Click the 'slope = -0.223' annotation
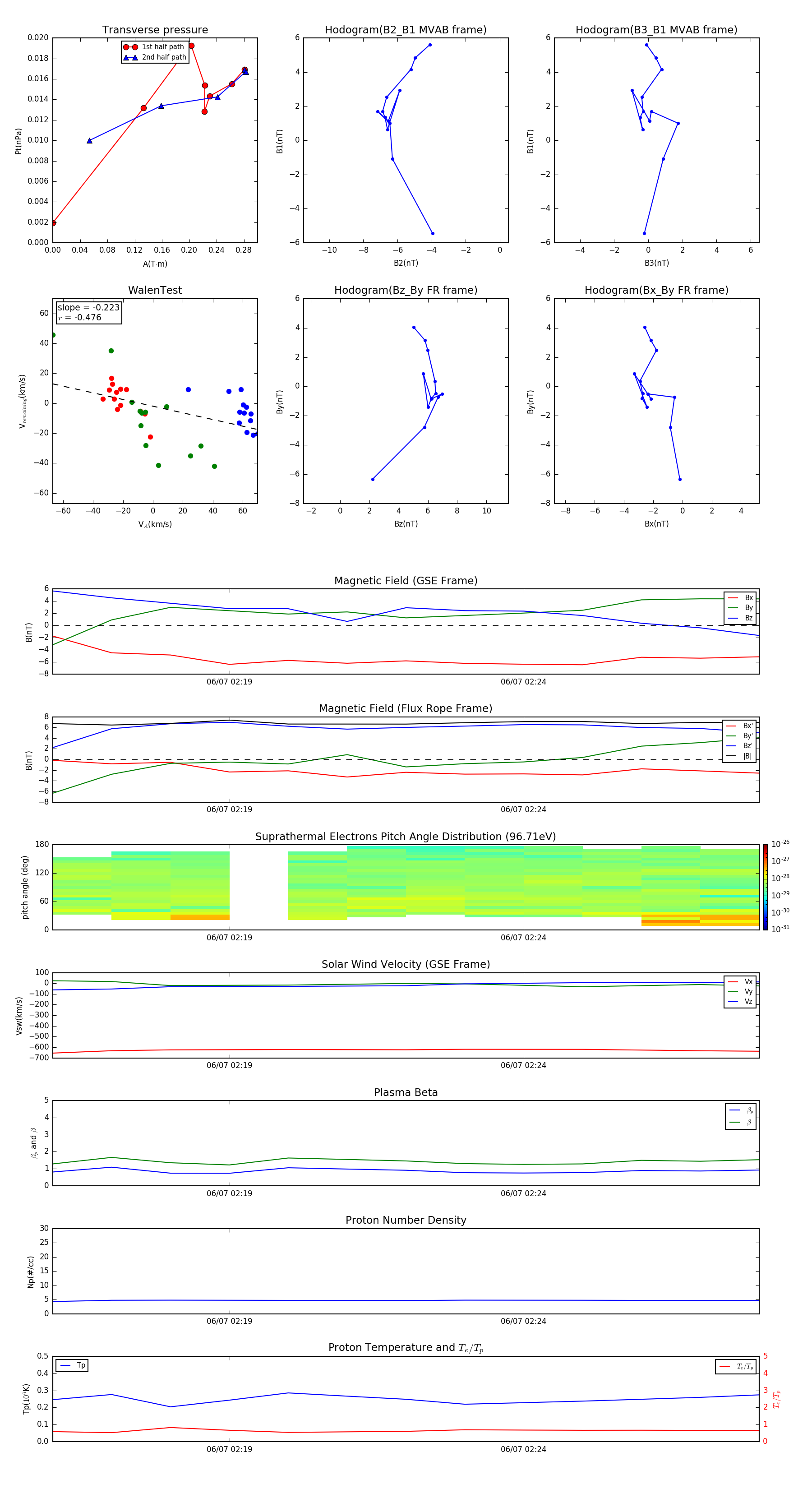812x1489 pixels. click(x=88, y=308)
